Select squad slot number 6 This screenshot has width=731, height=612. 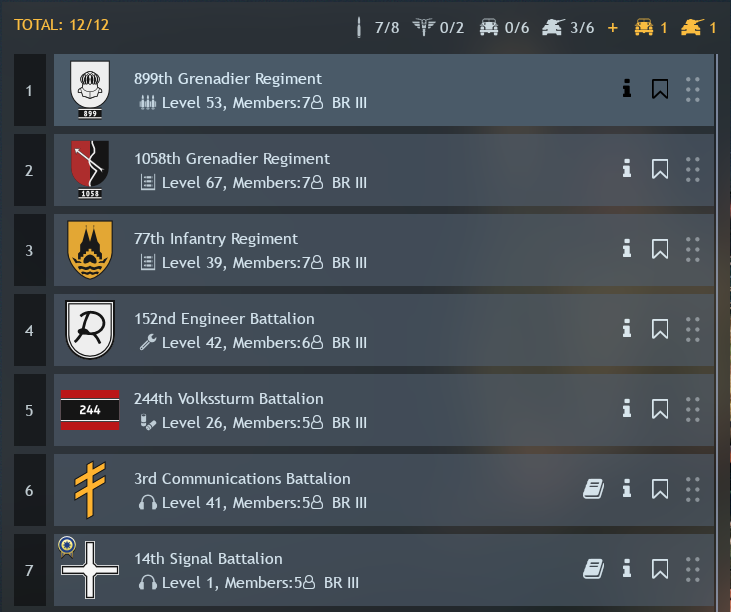pyautogui.click(x=29, y=490)
